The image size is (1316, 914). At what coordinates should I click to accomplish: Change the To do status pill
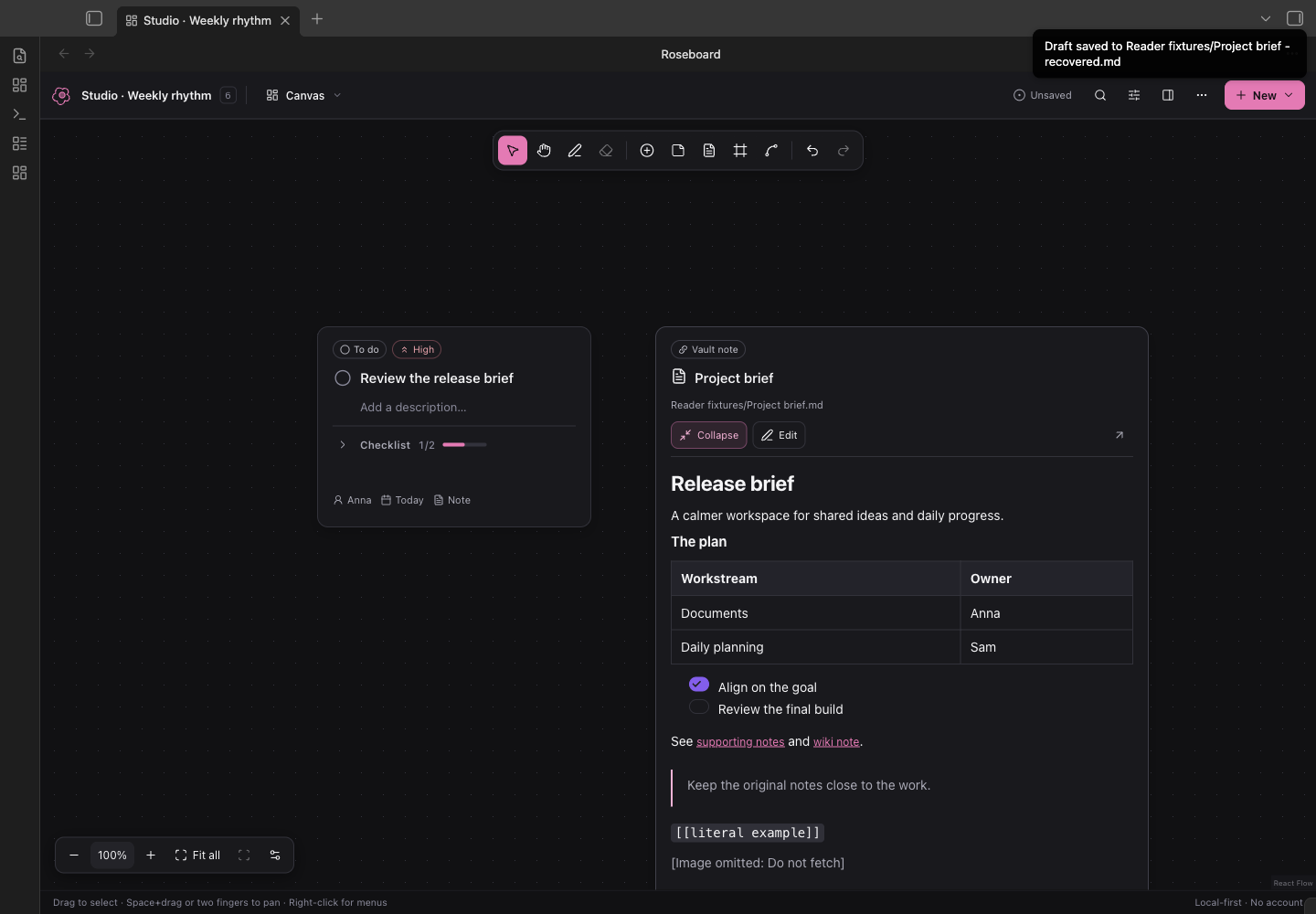pyautogui.click(x=360, y=349)
